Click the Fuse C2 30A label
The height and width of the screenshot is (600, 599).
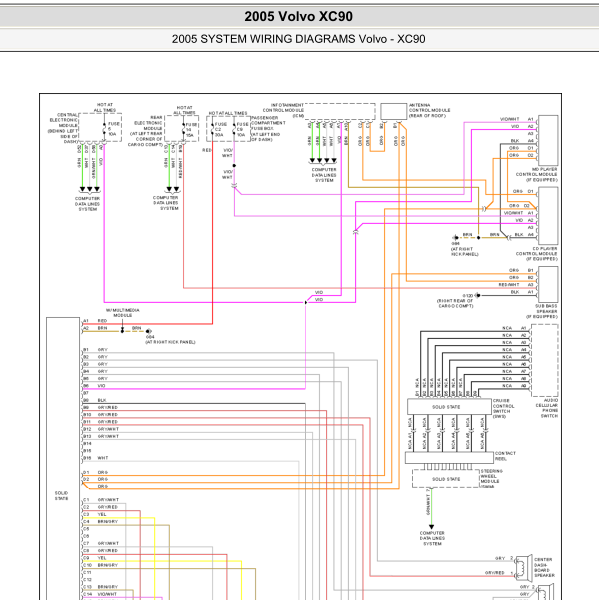pyautogui.click(x=219, y=129)
